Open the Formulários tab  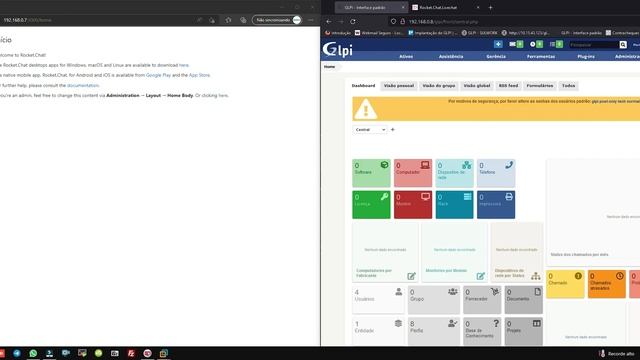pos(540,86)
